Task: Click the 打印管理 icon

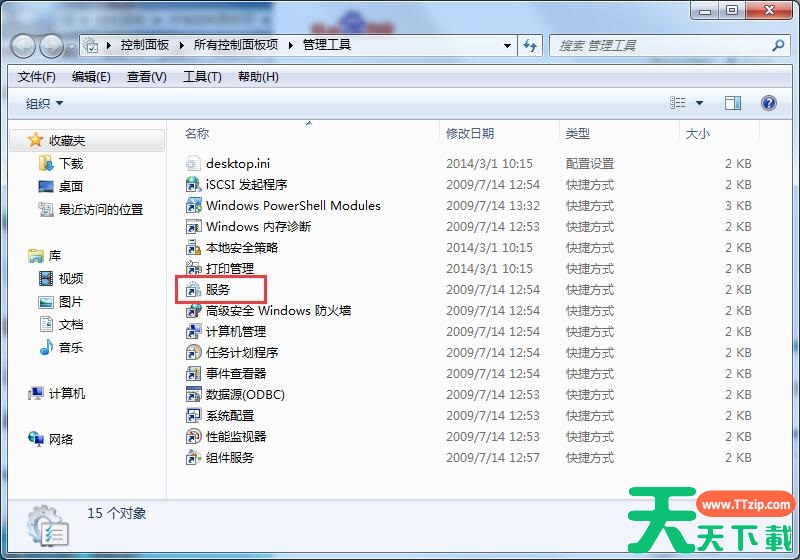Action: [193, 269]
